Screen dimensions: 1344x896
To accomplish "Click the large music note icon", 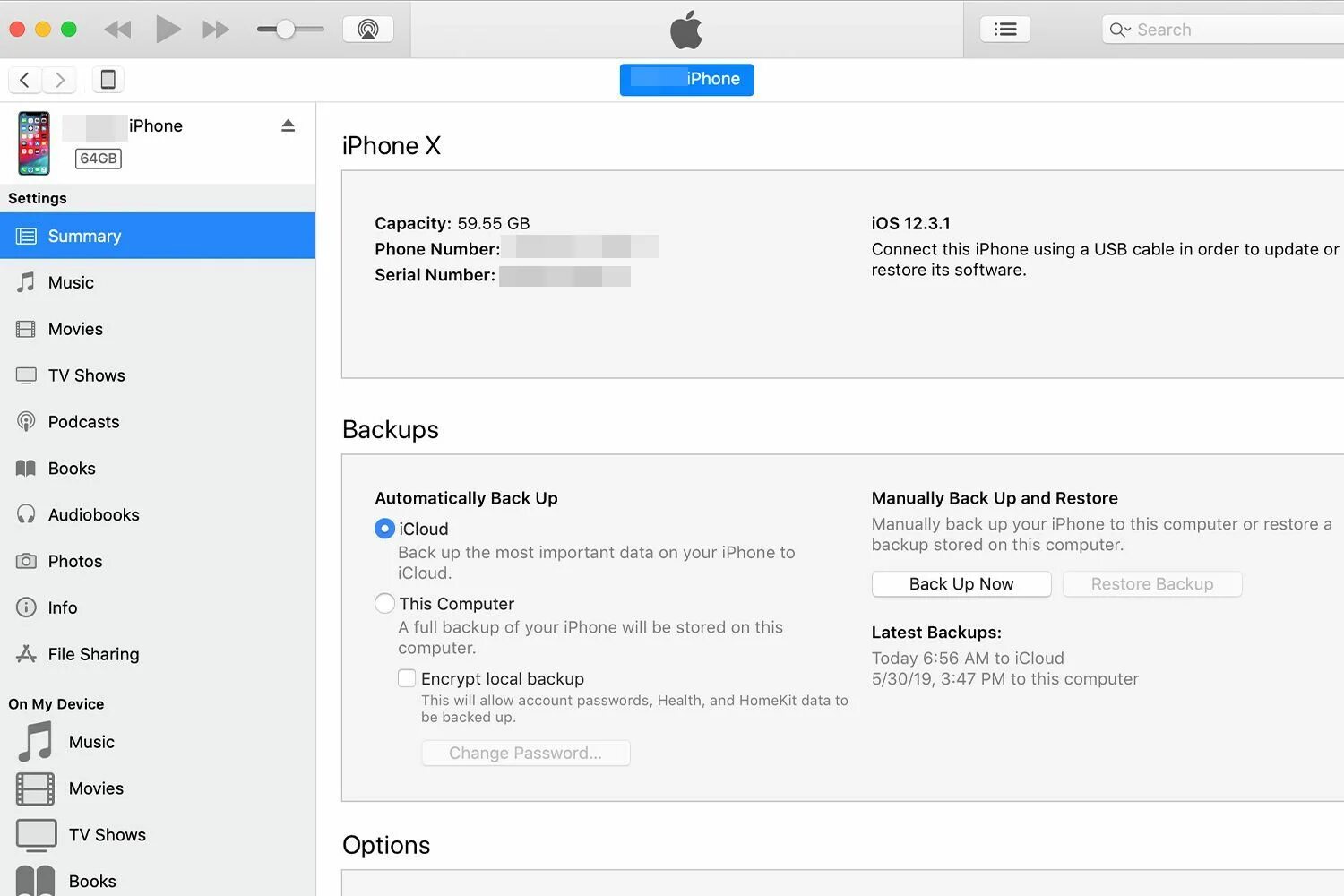I will pyautogui.click(x=36, y=742).
